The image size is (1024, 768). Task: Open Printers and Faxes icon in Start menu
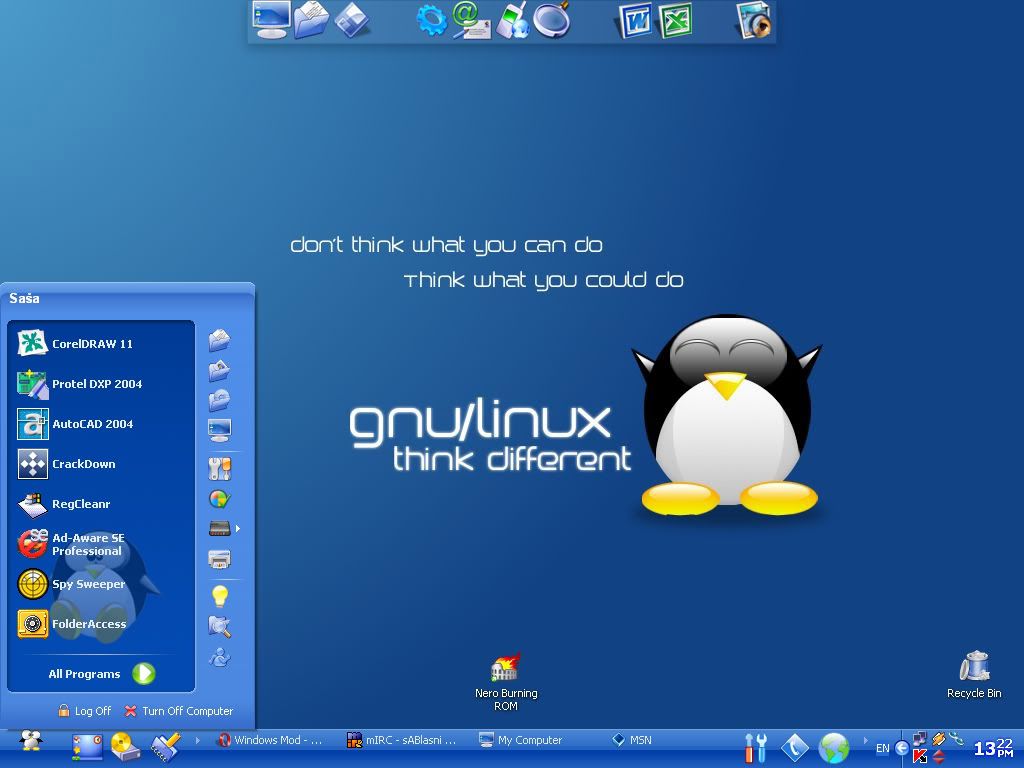click(x=219, y=559)
